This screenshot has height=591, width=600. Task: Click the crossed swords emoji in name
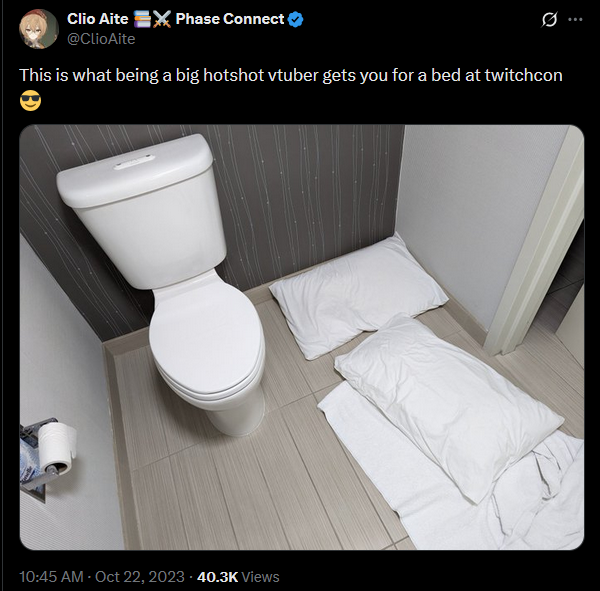[161, 19]
